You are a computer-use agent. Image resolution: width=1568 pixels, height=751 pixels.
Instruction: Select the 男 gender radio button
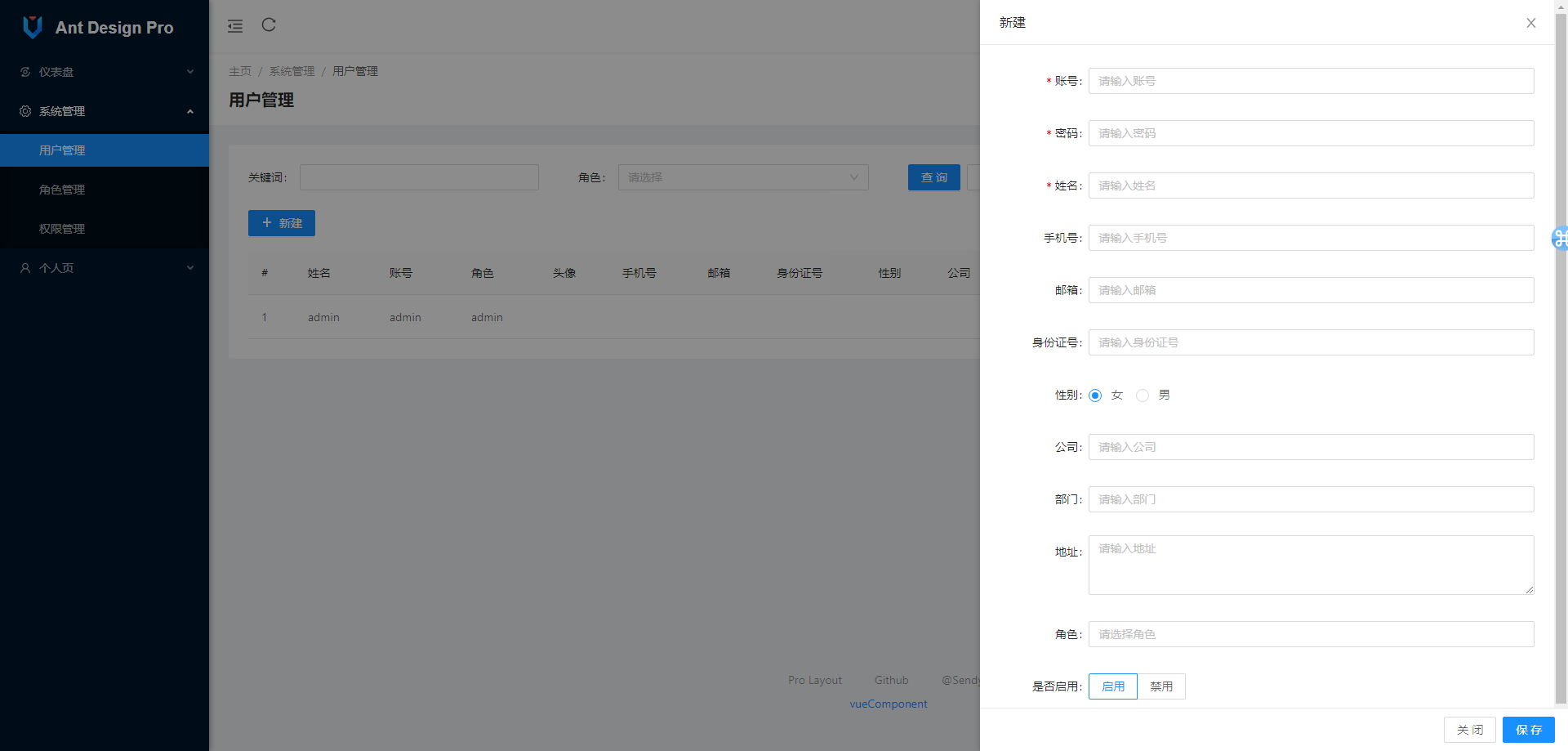pos(1143,396)
